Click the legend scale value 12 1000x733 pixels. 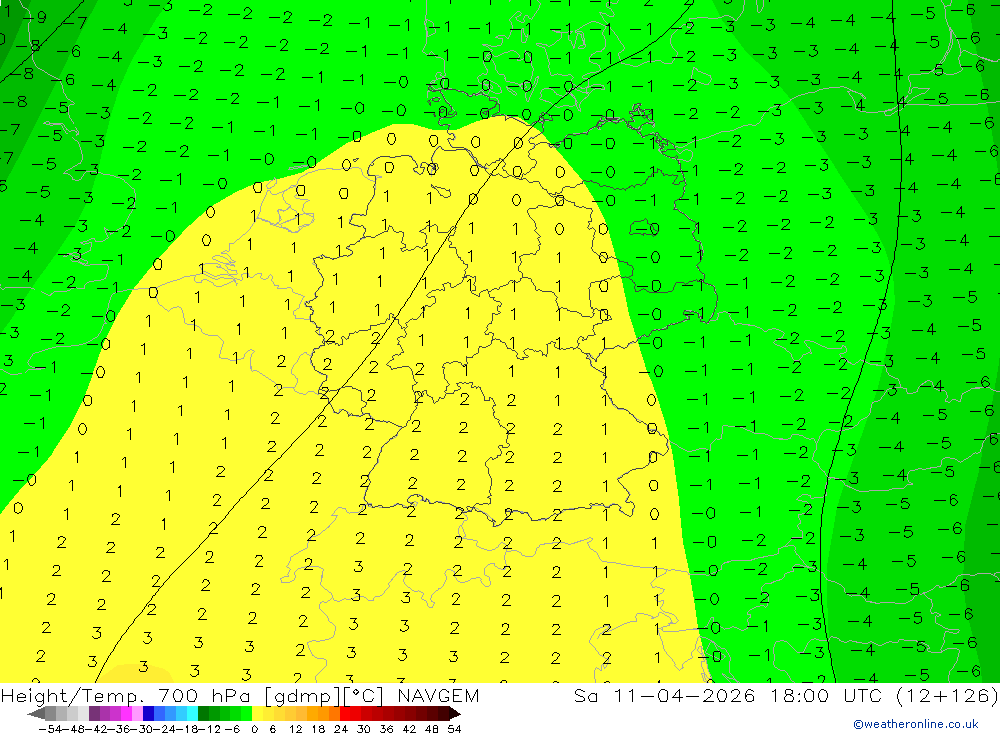[295, 729]
